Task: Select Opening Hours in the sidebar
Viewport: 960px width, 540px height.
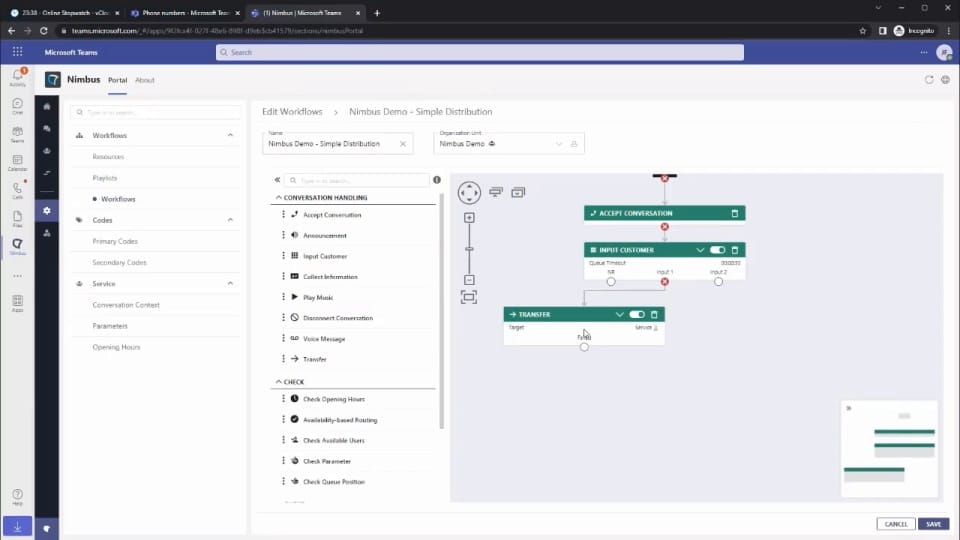Action: pos(116,347)
